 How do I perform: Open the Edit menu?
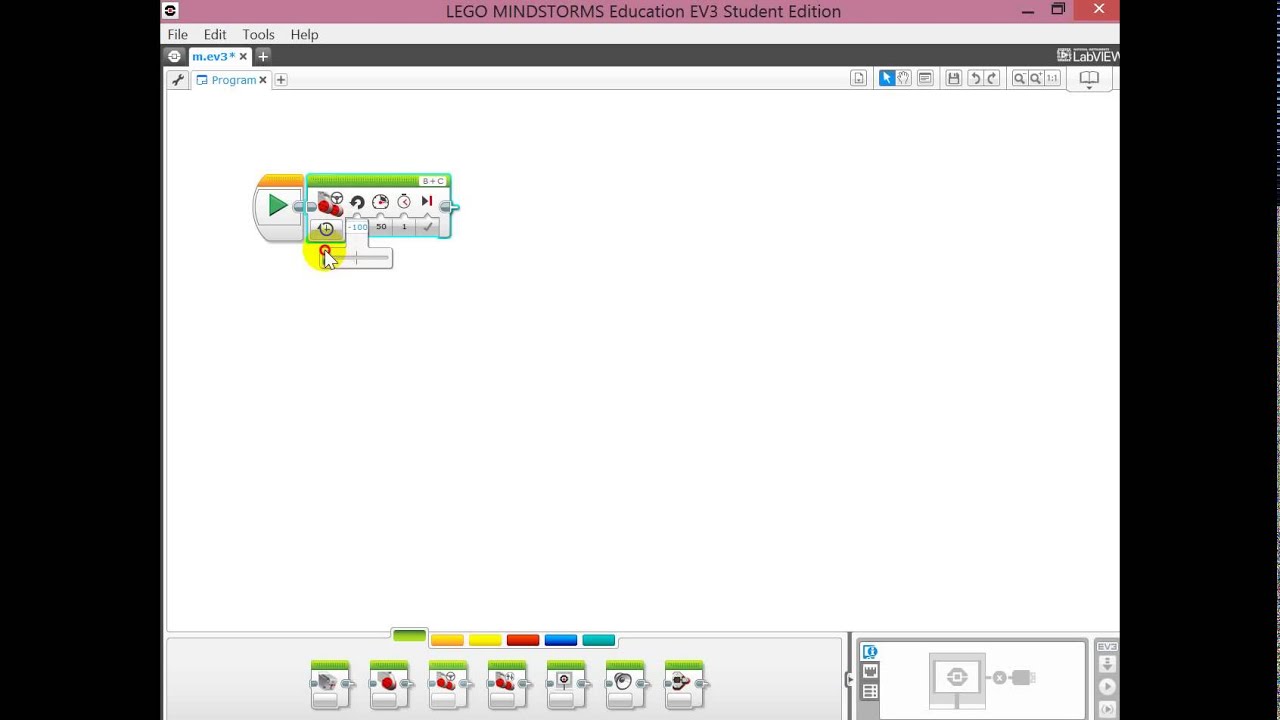(215, 34)
